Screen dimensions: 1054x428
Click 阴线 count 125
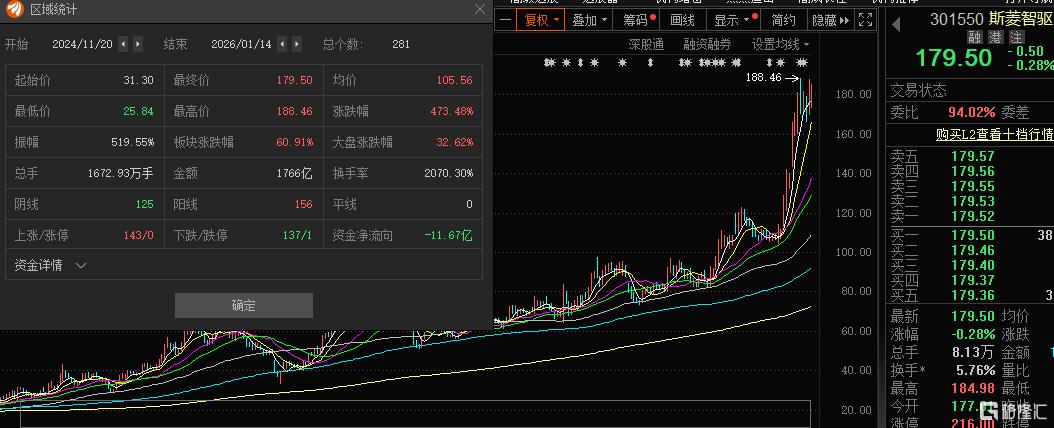[144, 204]
